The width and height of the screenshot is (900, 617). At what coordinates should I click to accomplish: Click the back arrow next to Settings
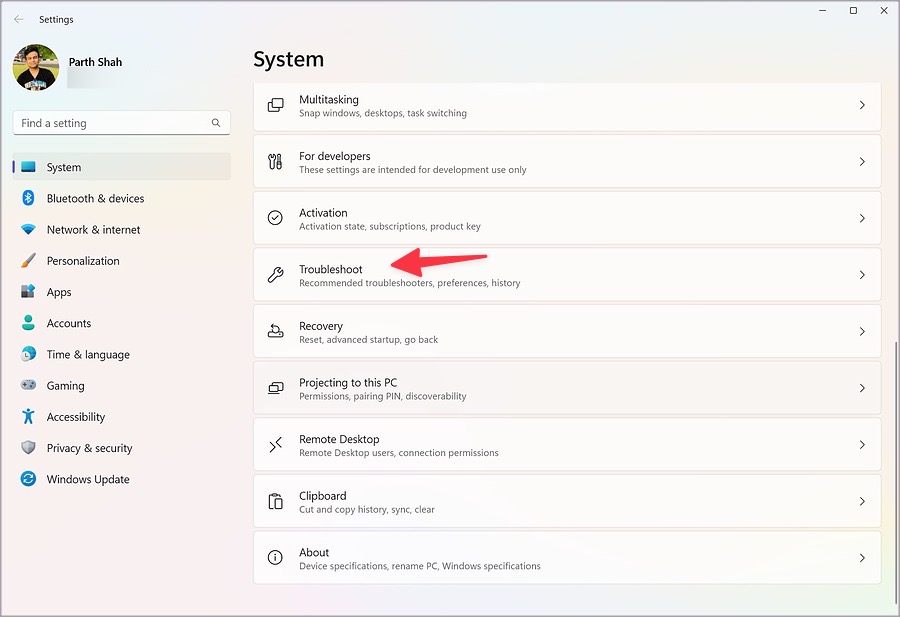click(18, 20)
